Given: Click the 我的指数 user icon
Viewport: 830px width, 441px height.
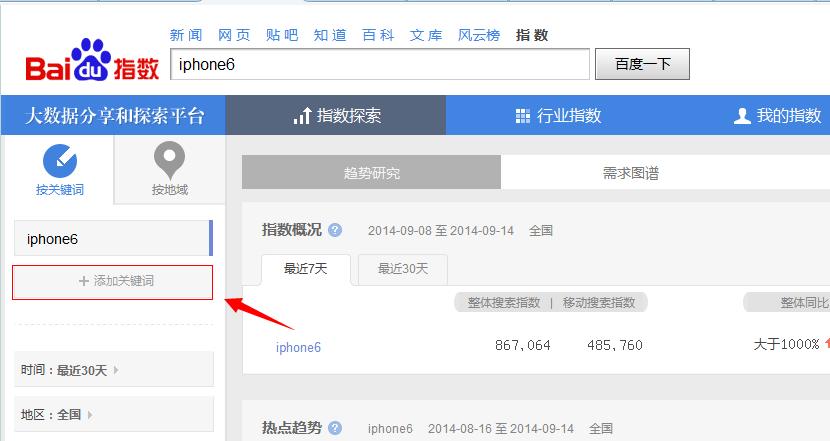Looking at the screenshot, I should click(x=742, y=115).
